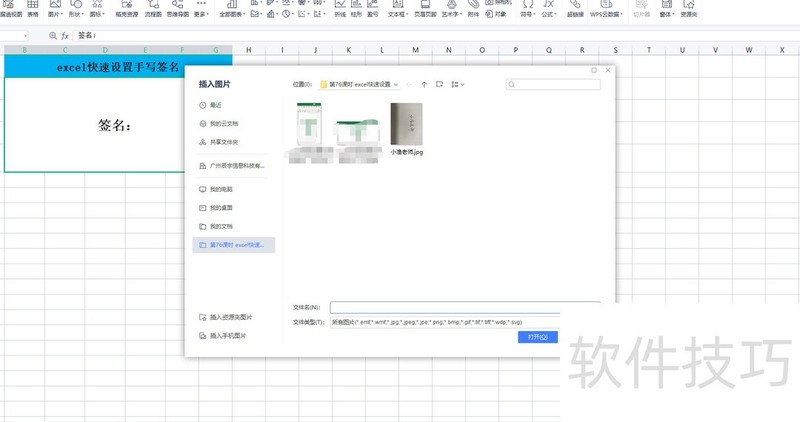Viewport: 800px width, 422px height.
Task: Click the 流程图 (Flowchart) ribbon icon
Action: 153,8
